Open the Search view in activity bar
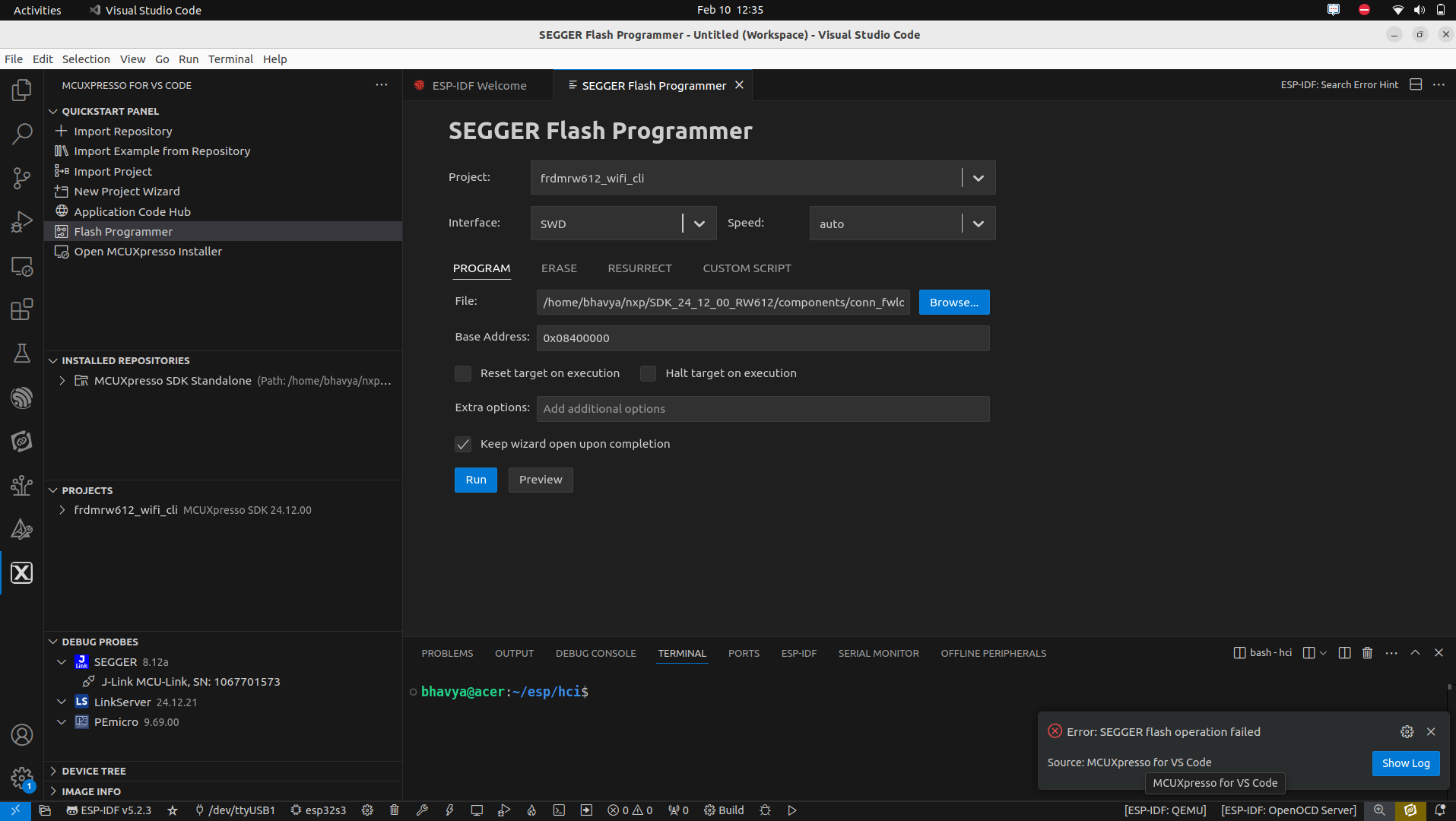1456x821 pixels. [22, 135]
